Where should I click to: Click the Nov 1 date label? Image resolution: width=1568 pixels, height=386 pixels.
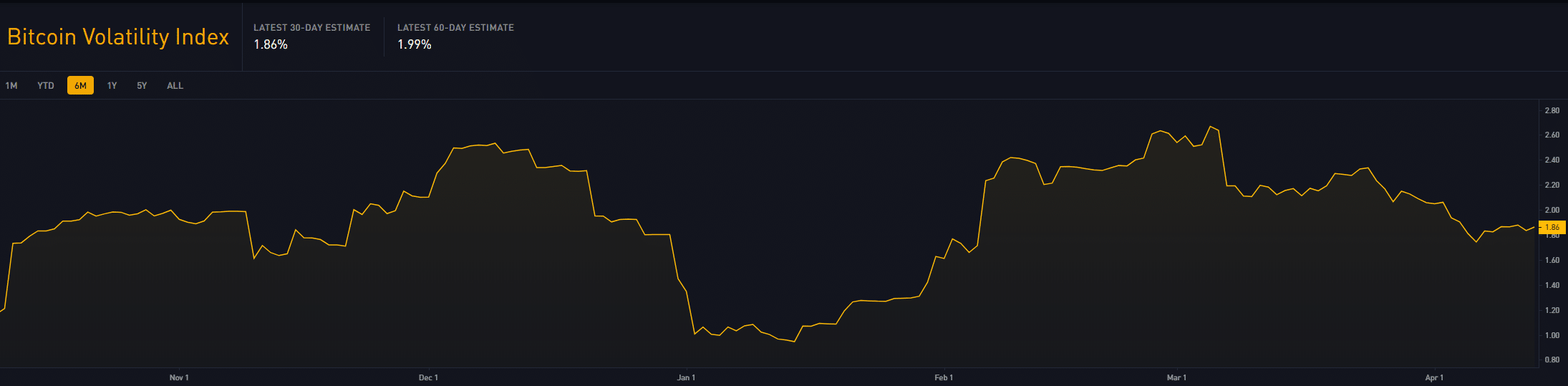pyautogui.click(x=179, y=377)
